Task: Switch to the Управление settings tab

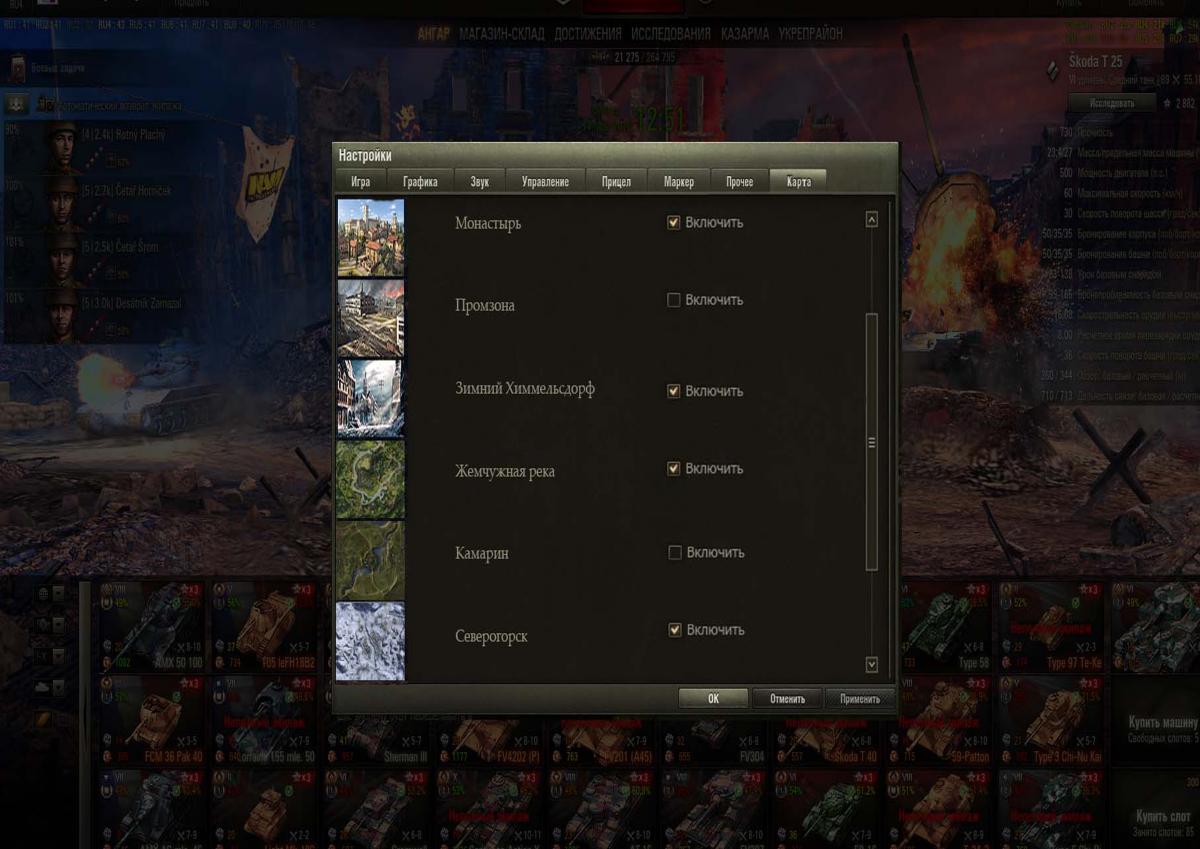Action: [x=545, y=182]
